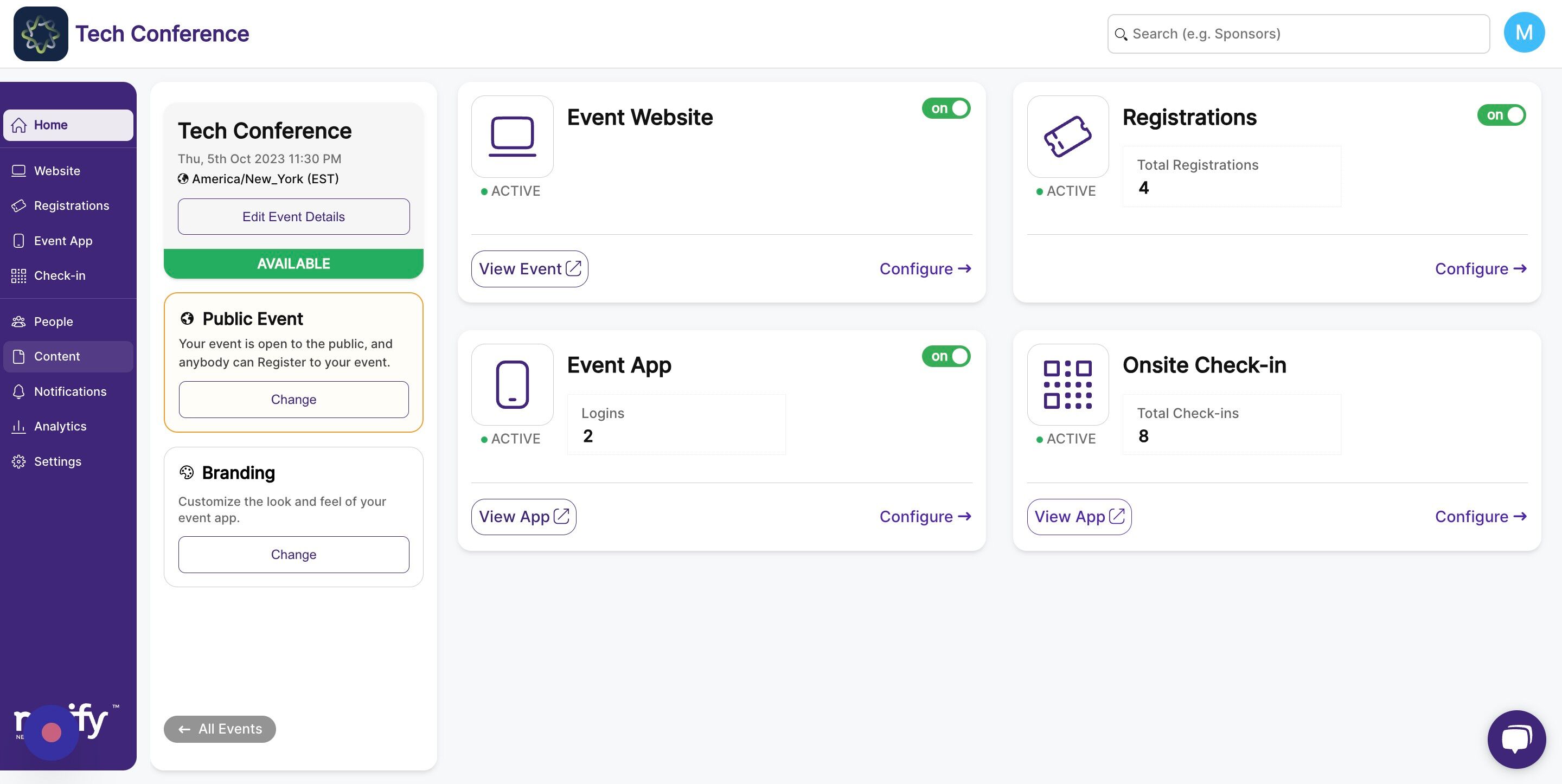Go to Notifications in the sidebar
This screenshot has width=1562, height=784.
point(70,391)
